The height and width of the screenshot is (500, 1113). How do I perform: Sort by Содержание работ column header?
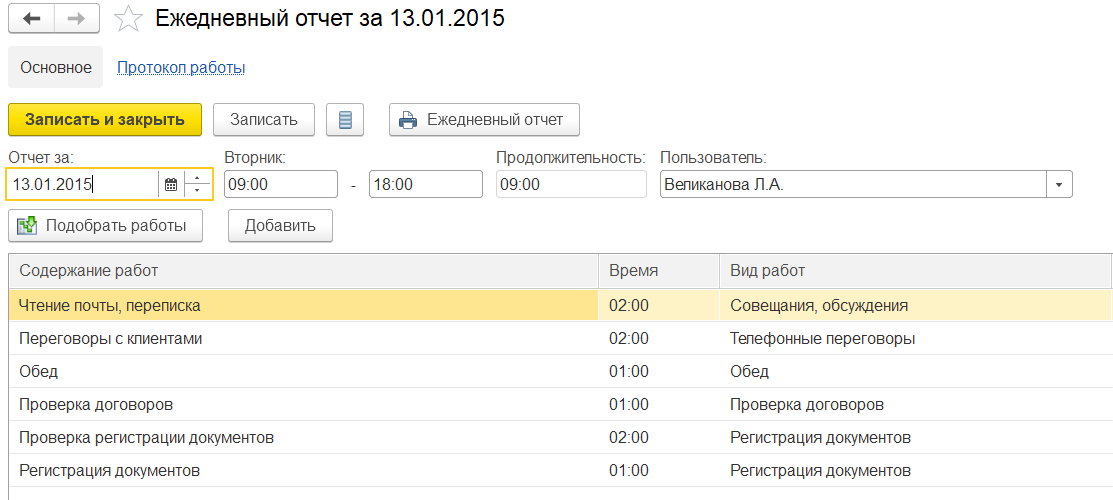tap(300, 271)
